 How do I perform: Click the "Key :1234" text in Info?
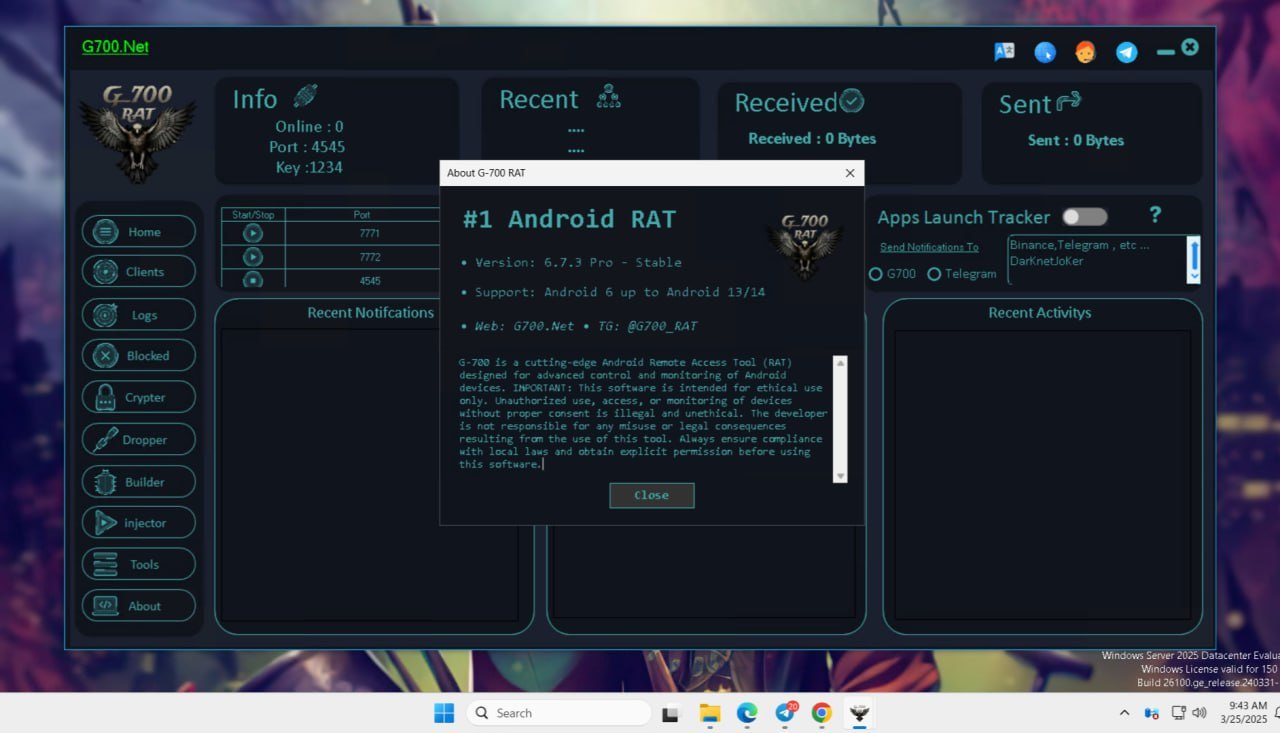click(309, 167)
